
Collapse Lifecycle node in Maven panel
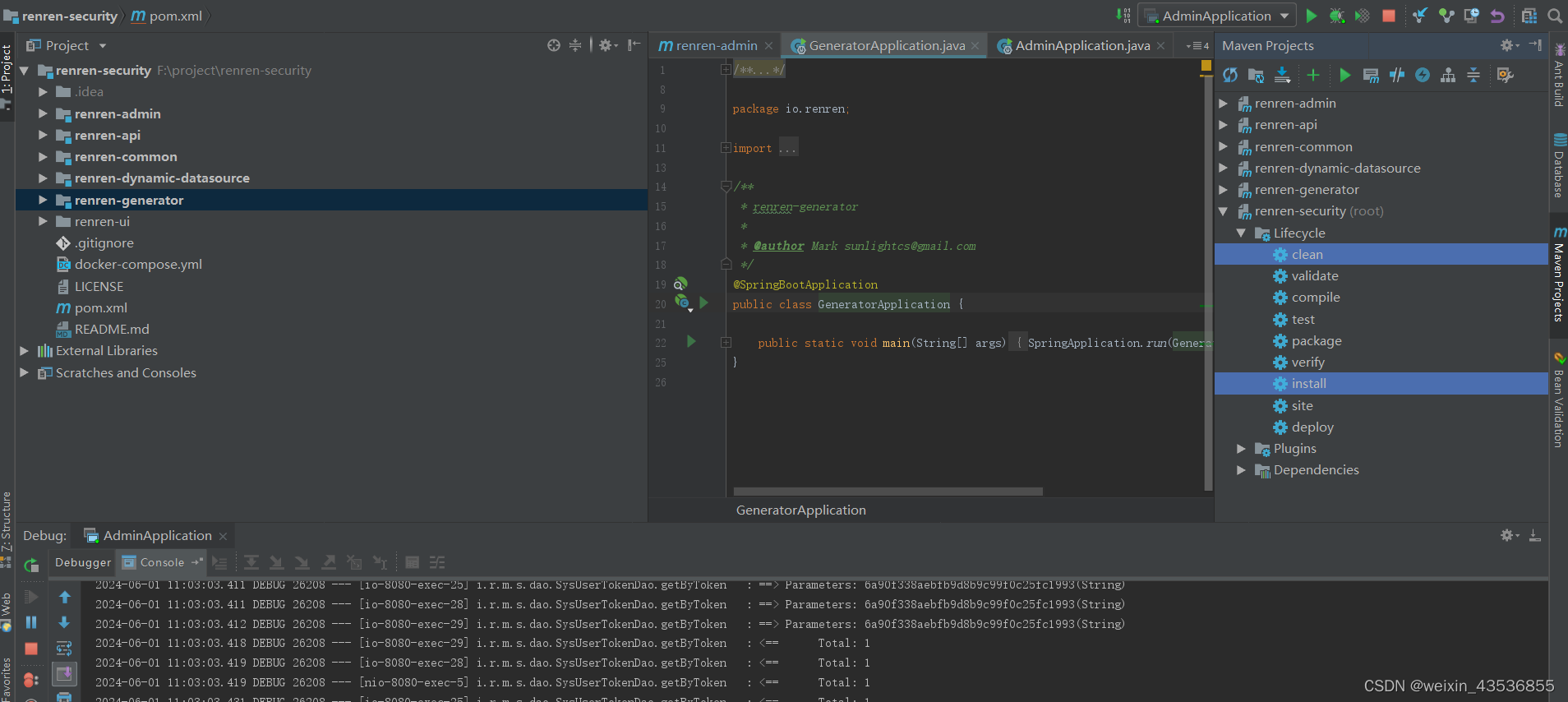click(1242, 233)
